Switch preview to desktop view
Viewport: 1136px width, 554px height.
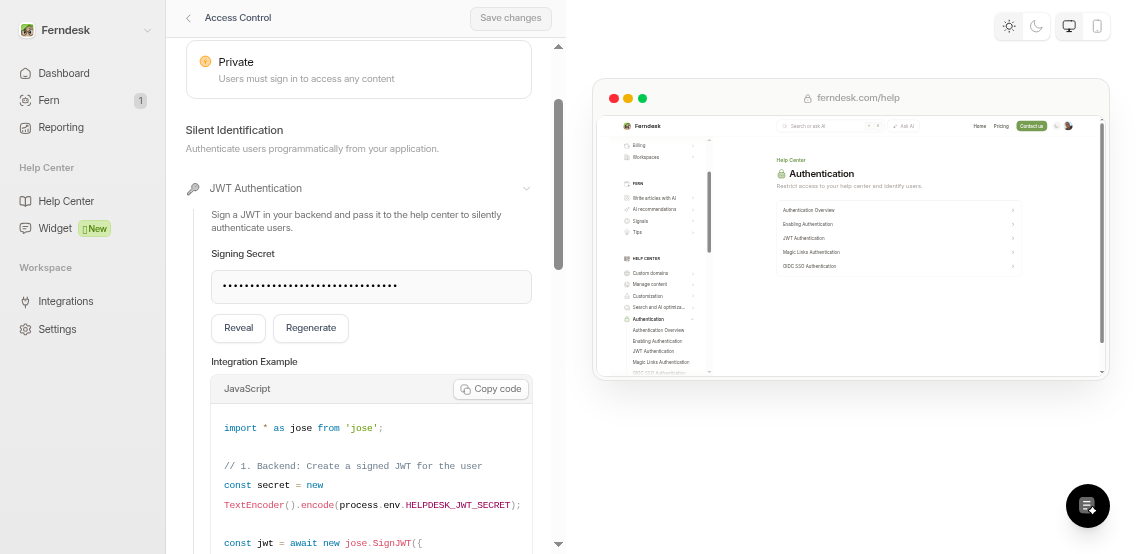pos(1069,27)
